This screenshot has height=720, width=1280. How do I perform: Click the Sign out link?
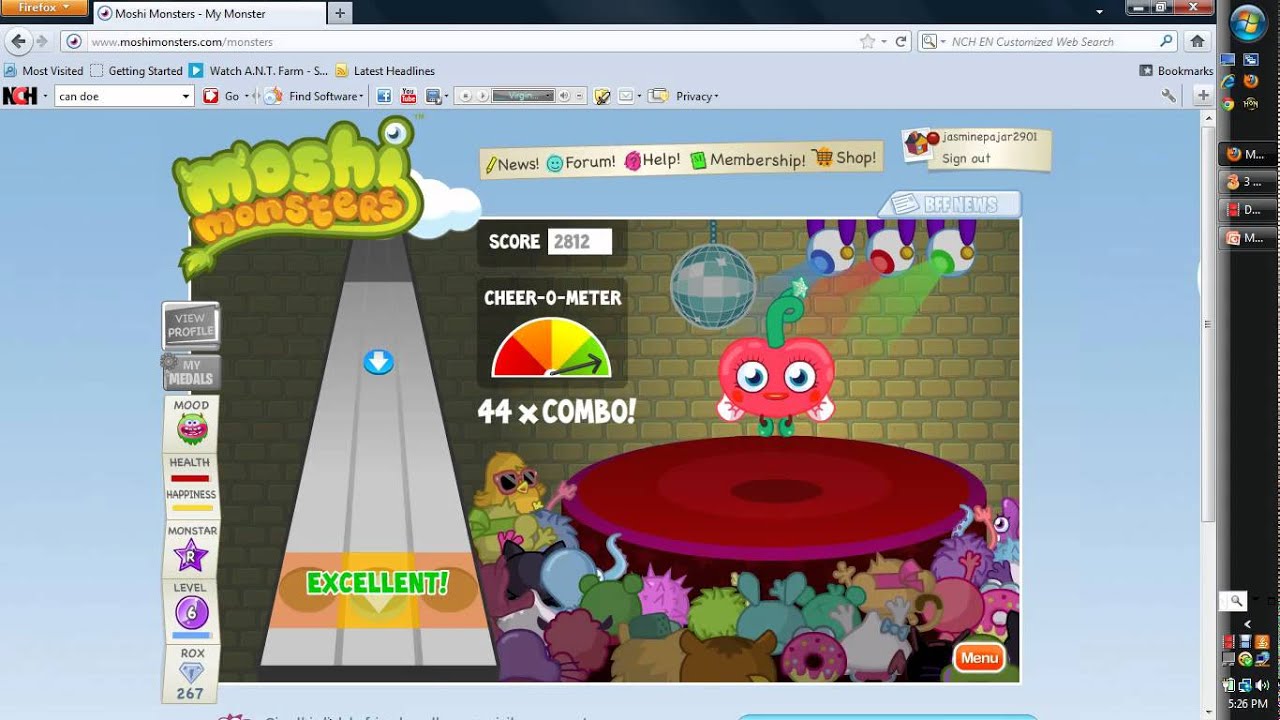pos(966,158)
